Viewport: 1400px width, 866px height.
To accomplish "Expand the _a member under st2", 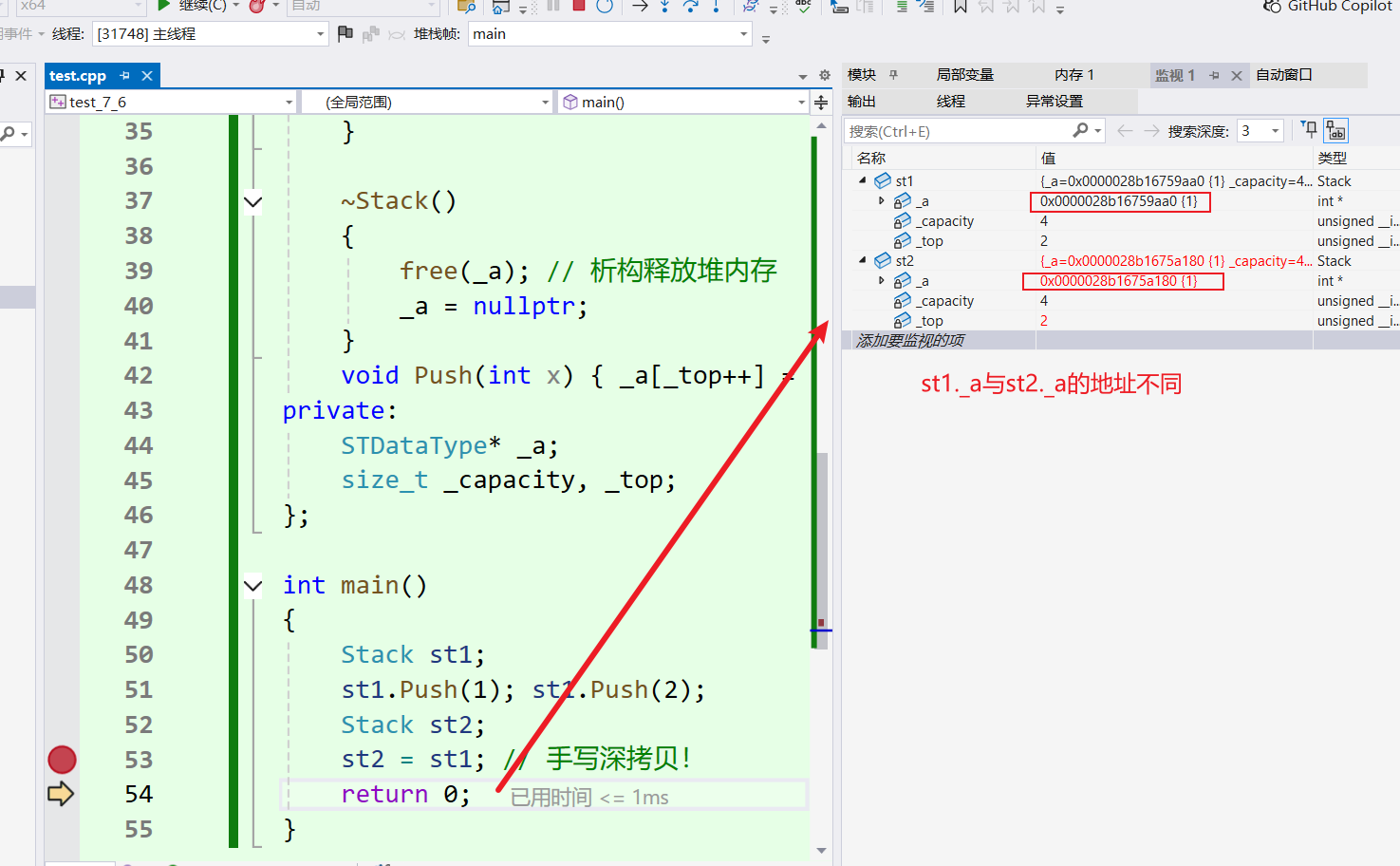I will [882, 280].
